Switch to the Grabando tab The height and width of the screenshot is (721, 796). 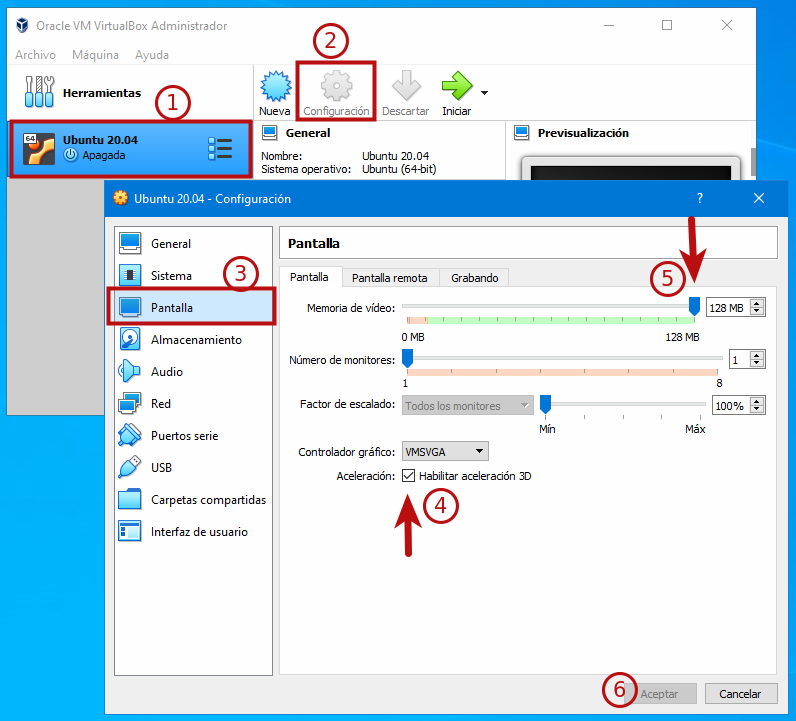(x=475, y=278)
